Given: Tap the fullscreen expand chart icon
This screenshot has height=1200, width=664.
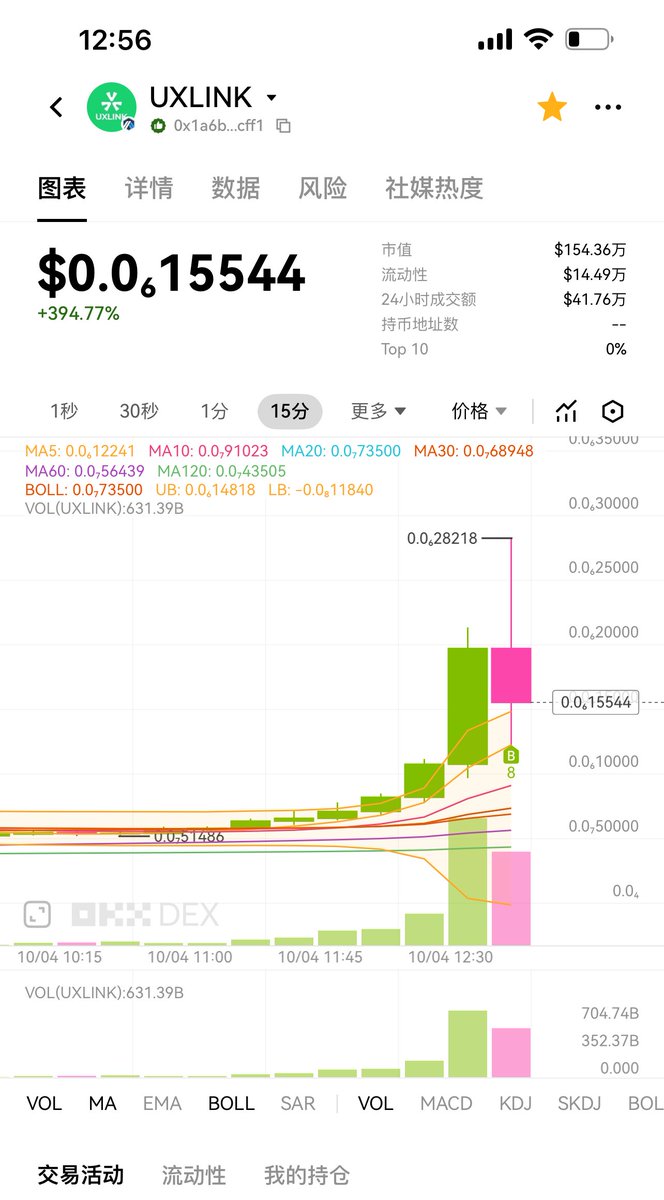Looking at the screenshot, I should click(x=37, y=913).
